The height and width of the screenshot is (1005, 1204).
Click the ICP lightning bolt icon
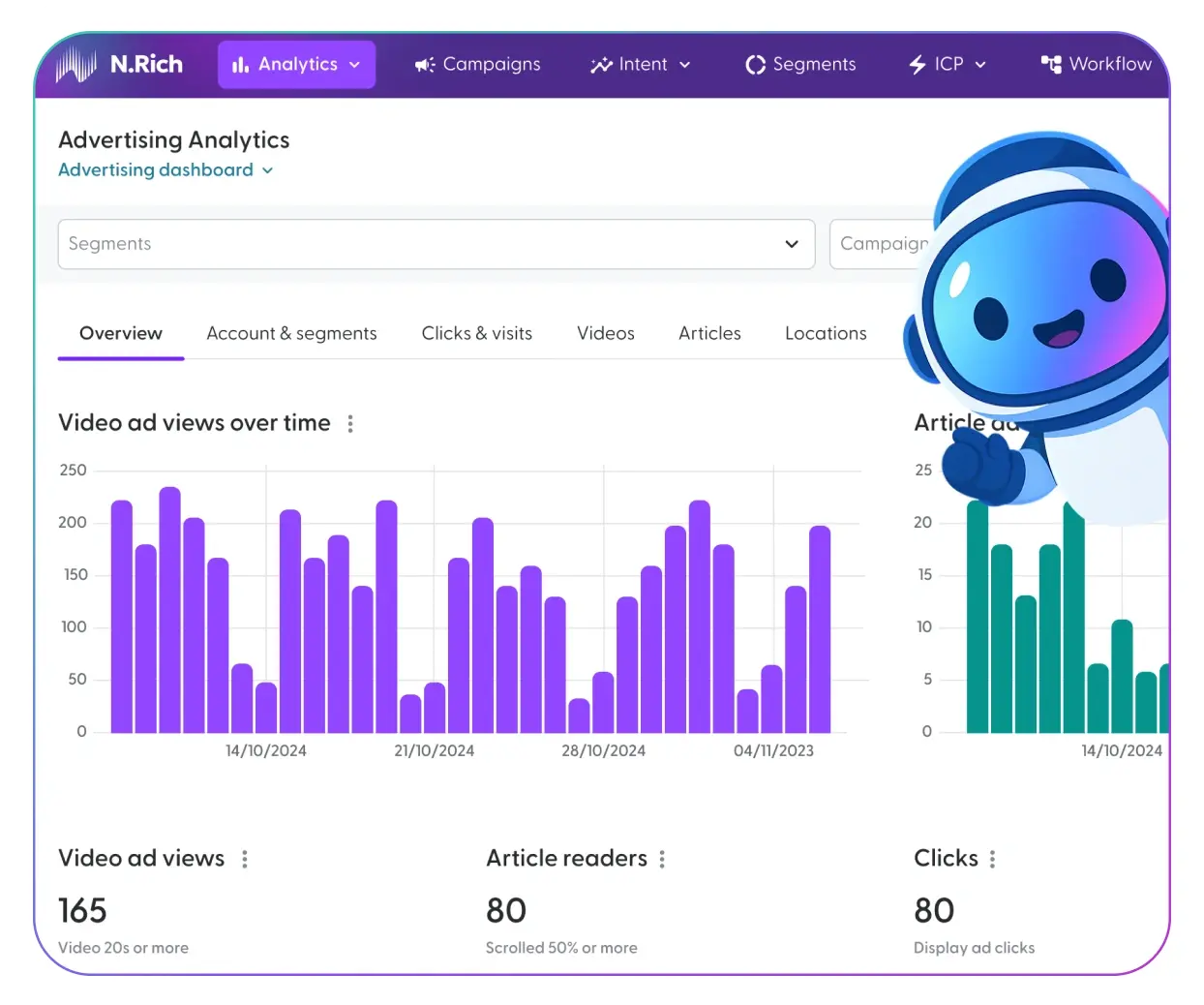[918, 65]
